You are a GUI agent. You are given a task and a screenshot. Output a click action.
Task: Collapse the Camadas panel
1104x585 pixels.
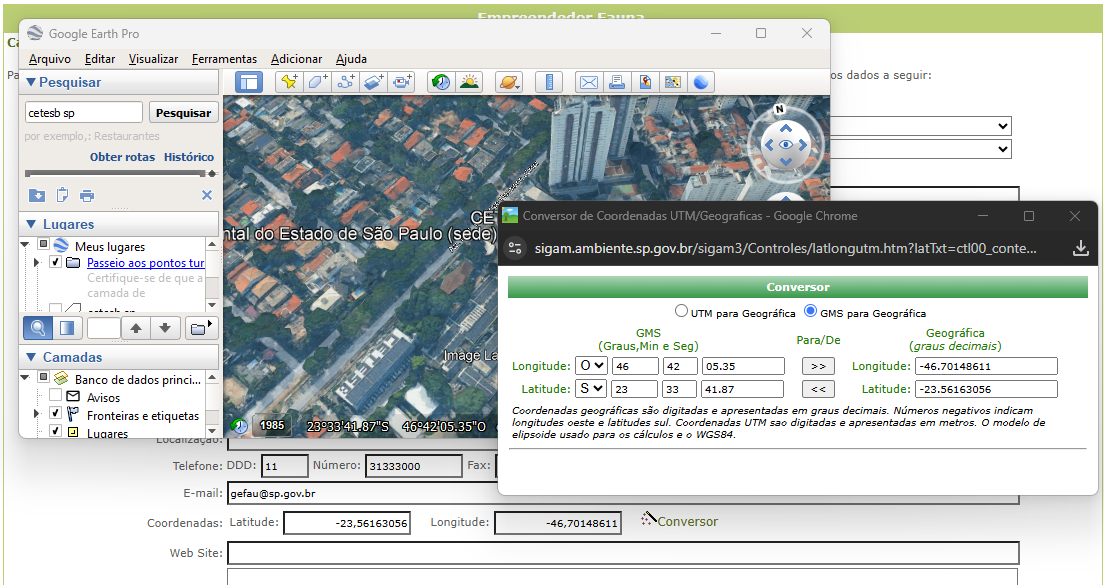30,357
